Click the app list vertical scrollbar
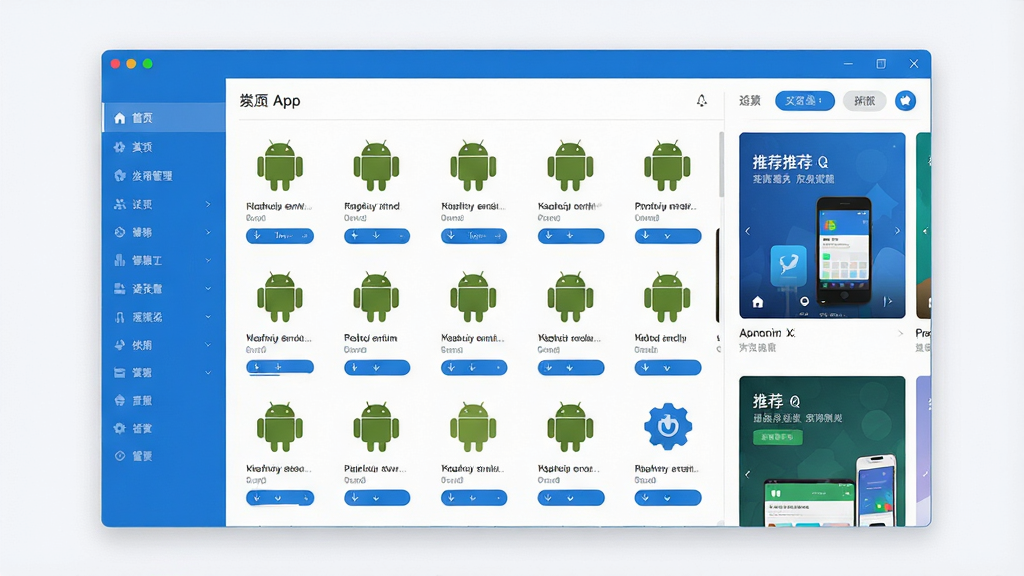1024x576 pixels. click(721, 165)
